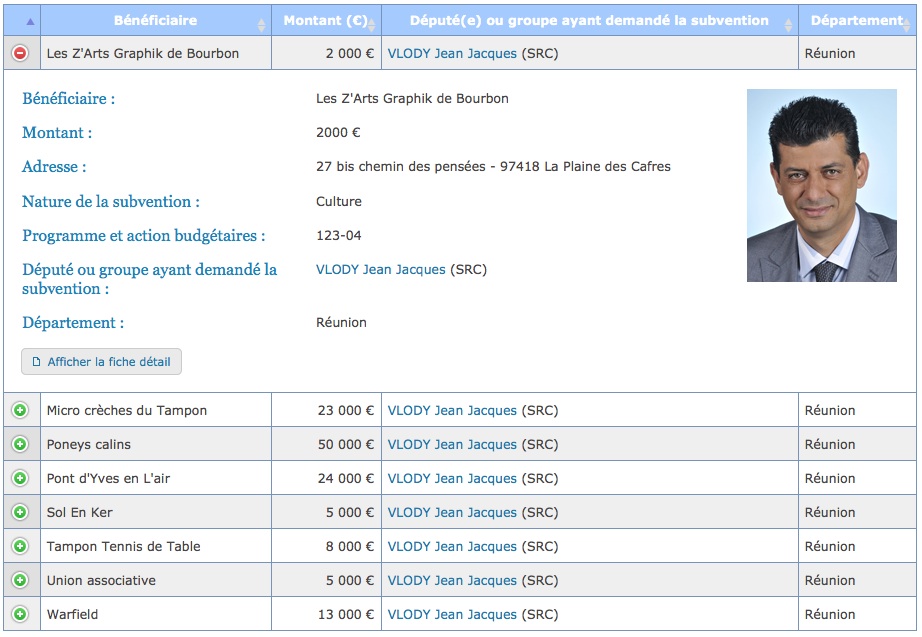
Task: Expand the Union associative row
Action: [x=20, y=581]
